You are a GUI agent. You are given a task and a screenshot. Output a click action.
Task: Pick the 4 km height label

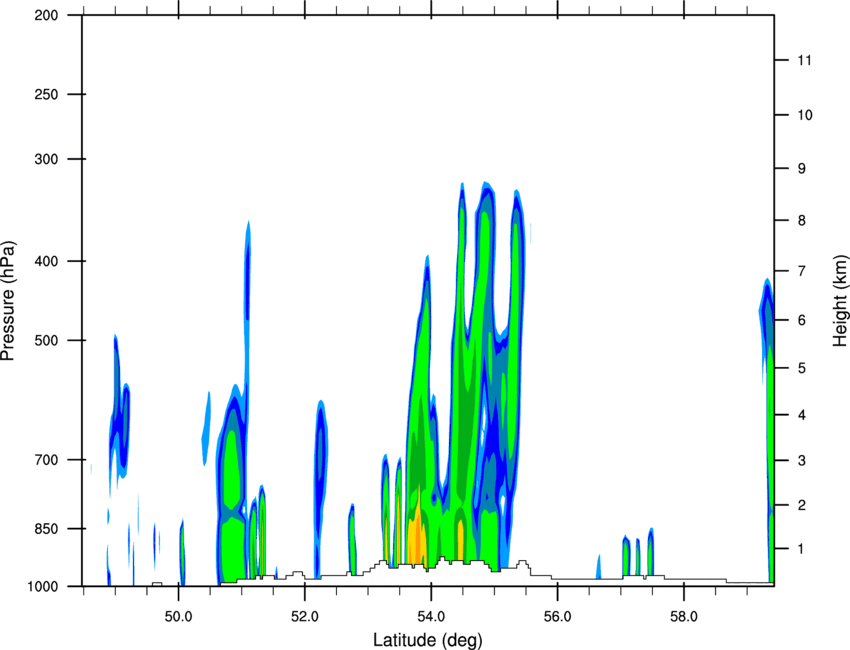(x=802, y=415)
